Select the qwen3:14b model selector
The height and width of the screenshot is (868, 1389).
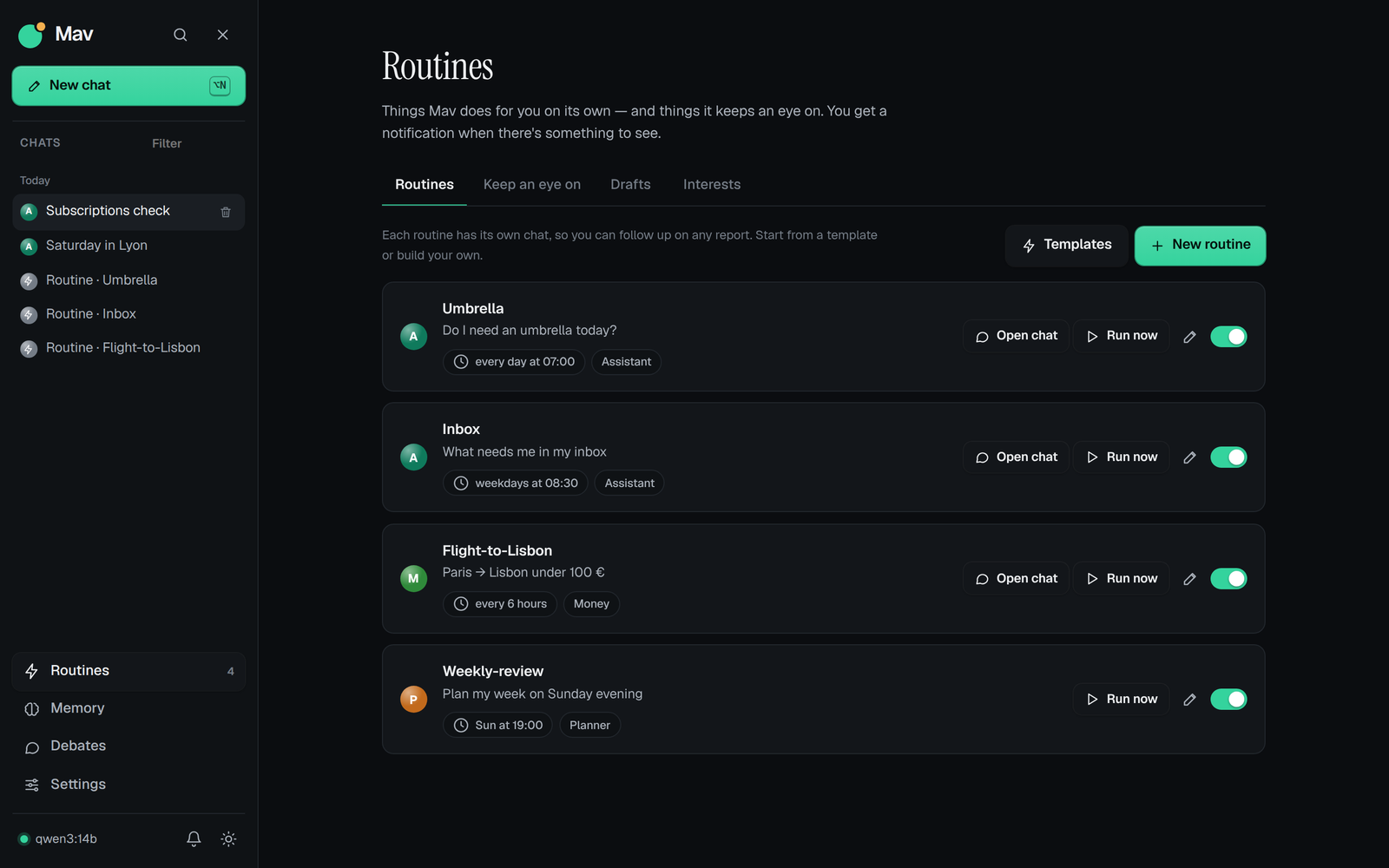tap(58, 838)
